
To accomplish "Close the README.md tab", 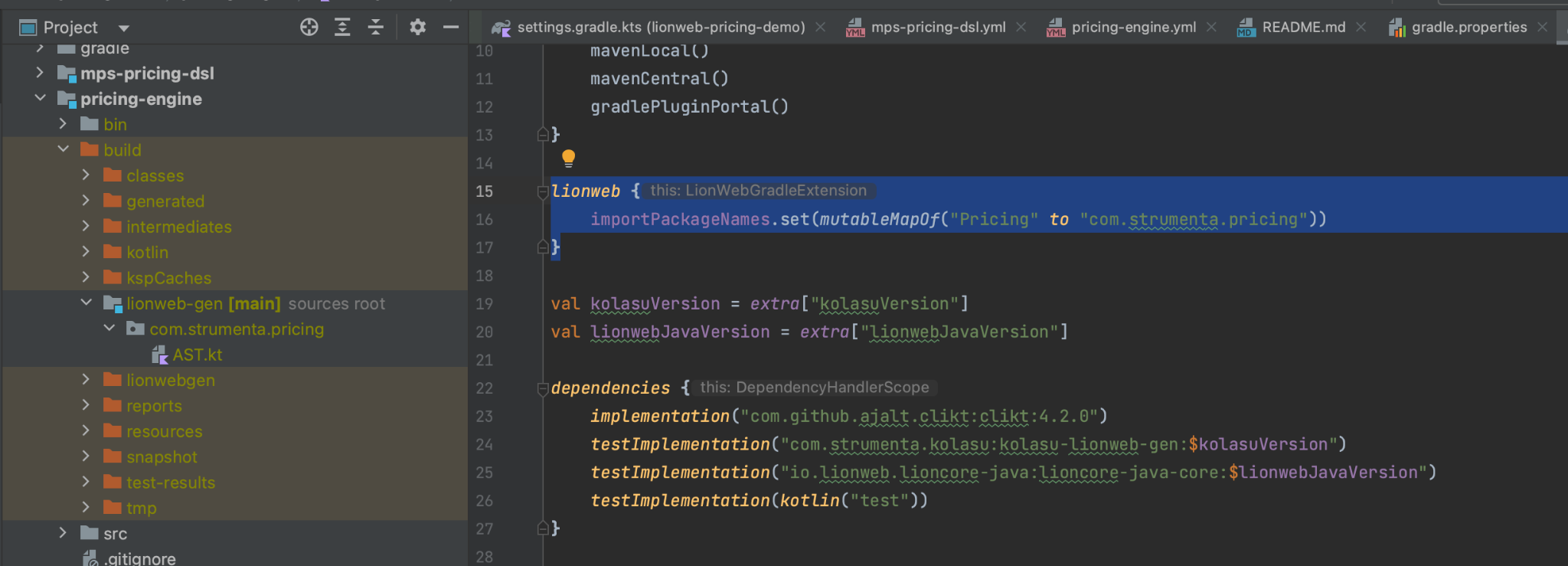I will pyautogui.click(x=1361, y=28).
